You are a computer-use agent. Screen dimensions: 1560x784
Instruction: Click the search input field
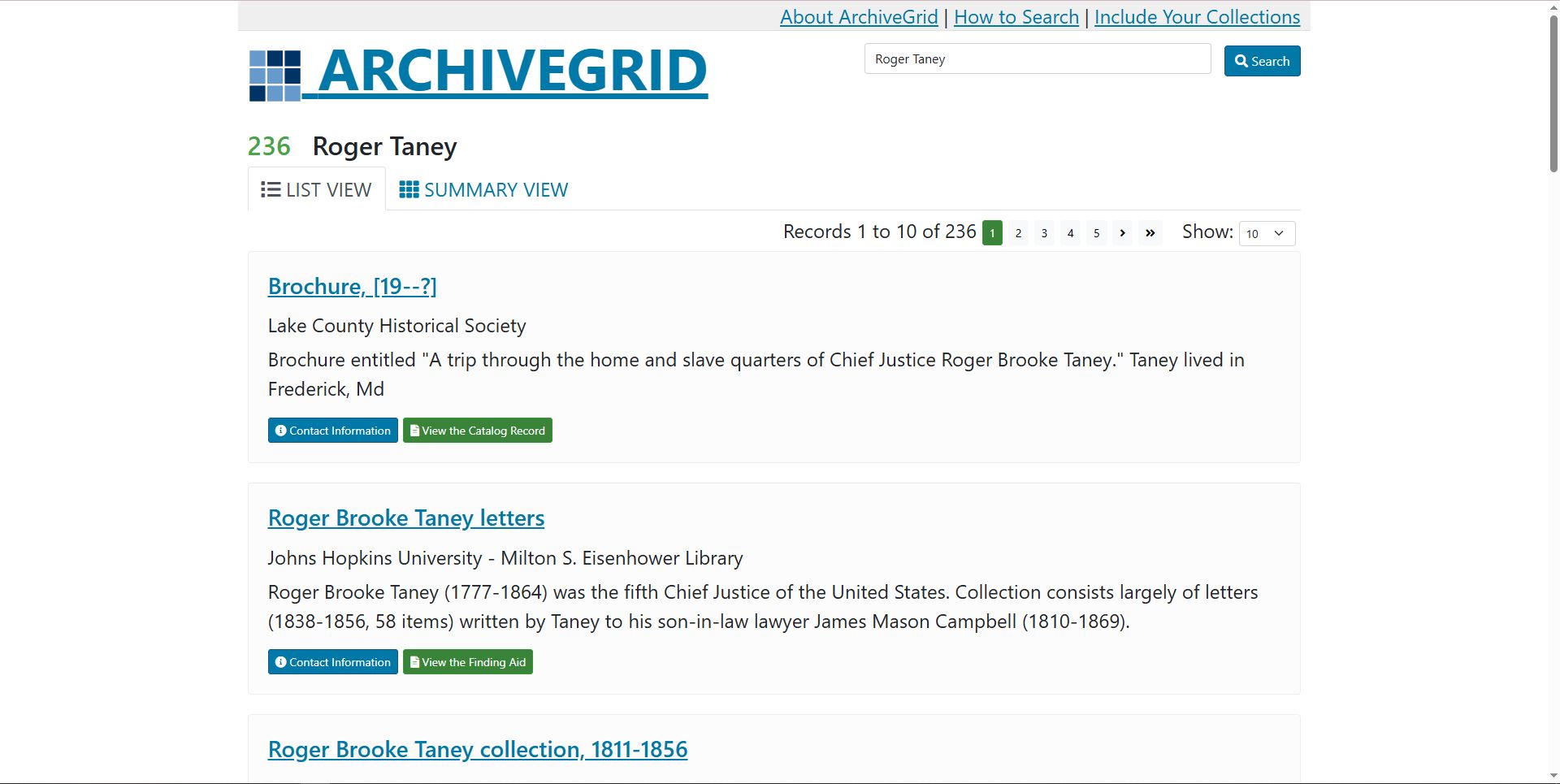[x=1037, y=59]
